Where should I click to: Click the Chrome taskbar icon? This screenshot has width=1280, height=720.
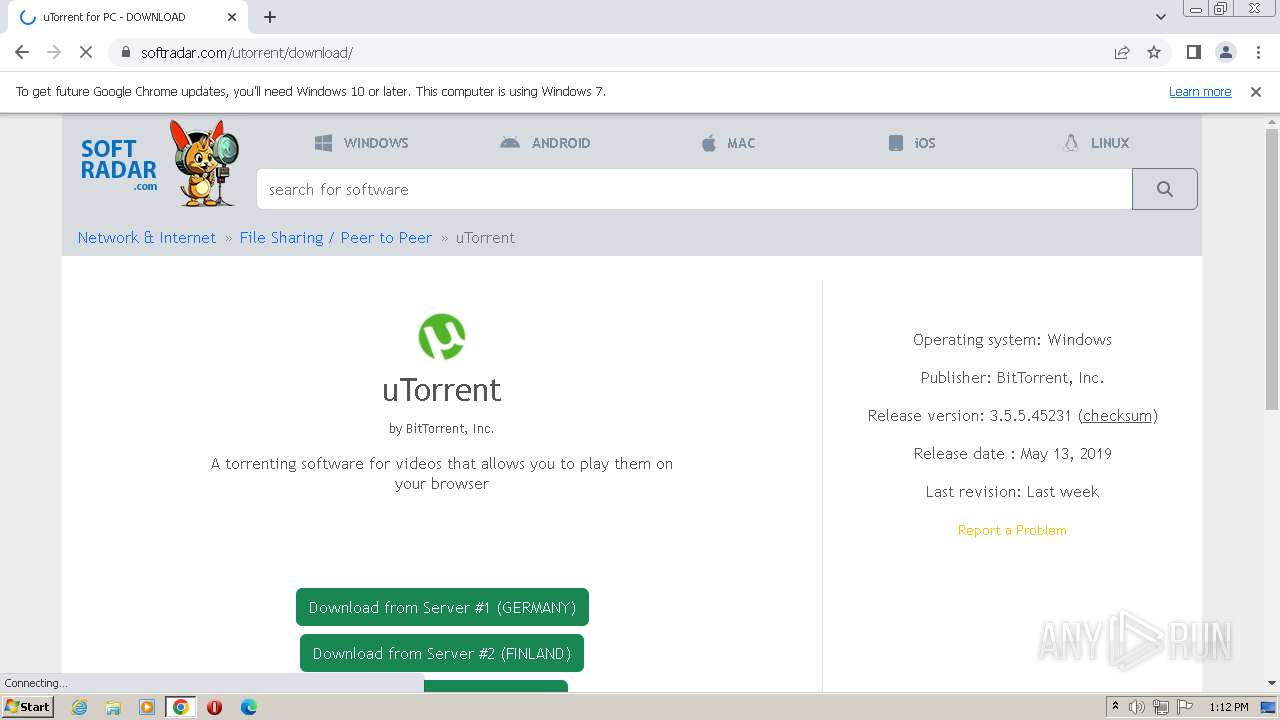[181, 707]
